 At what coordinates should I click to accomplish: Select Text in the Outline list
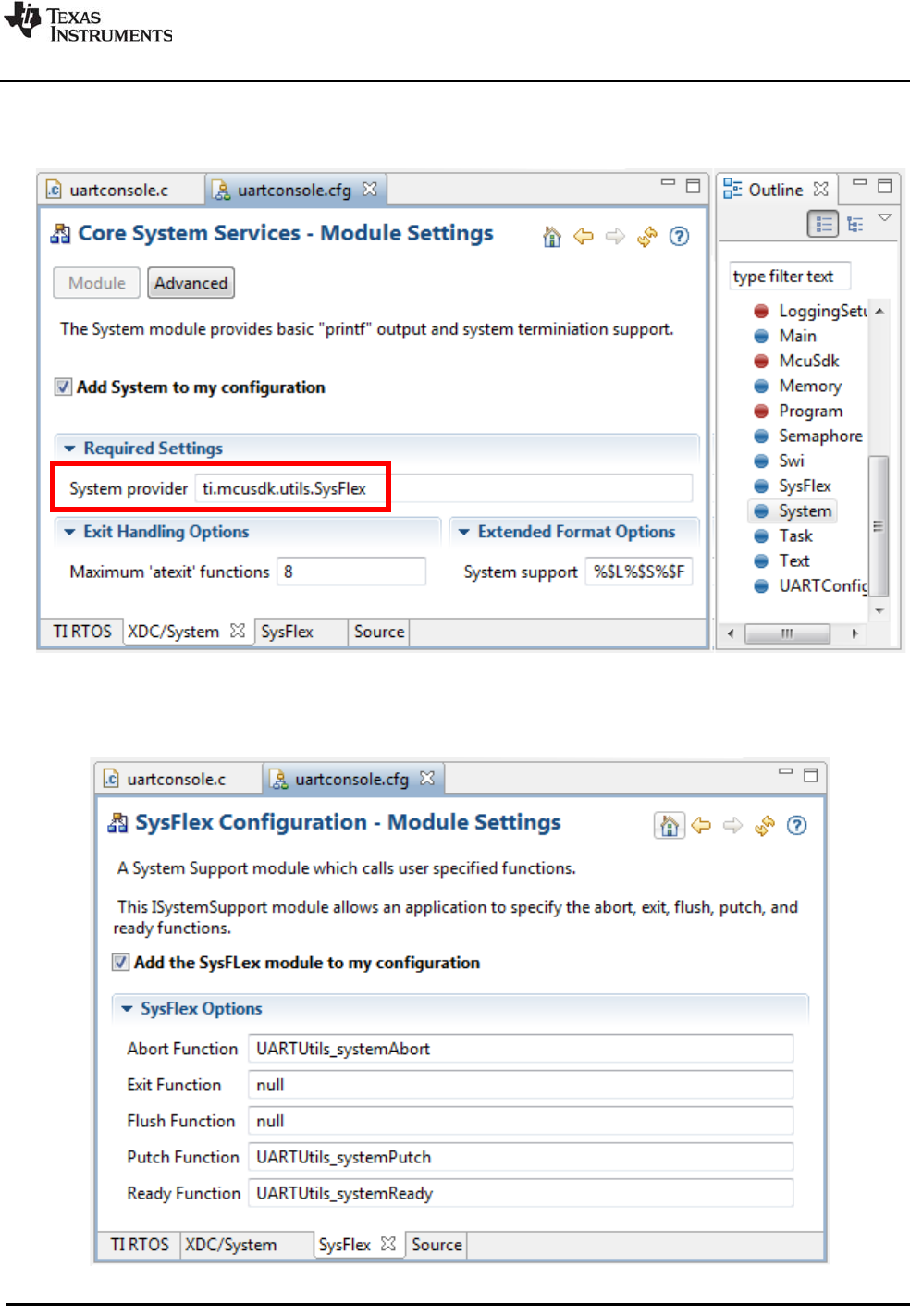(782, 560)
